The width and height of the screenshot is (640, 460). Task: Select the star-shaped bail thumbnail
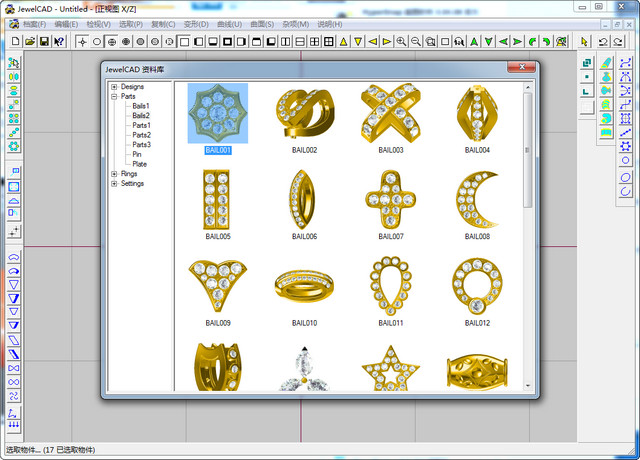391,367
